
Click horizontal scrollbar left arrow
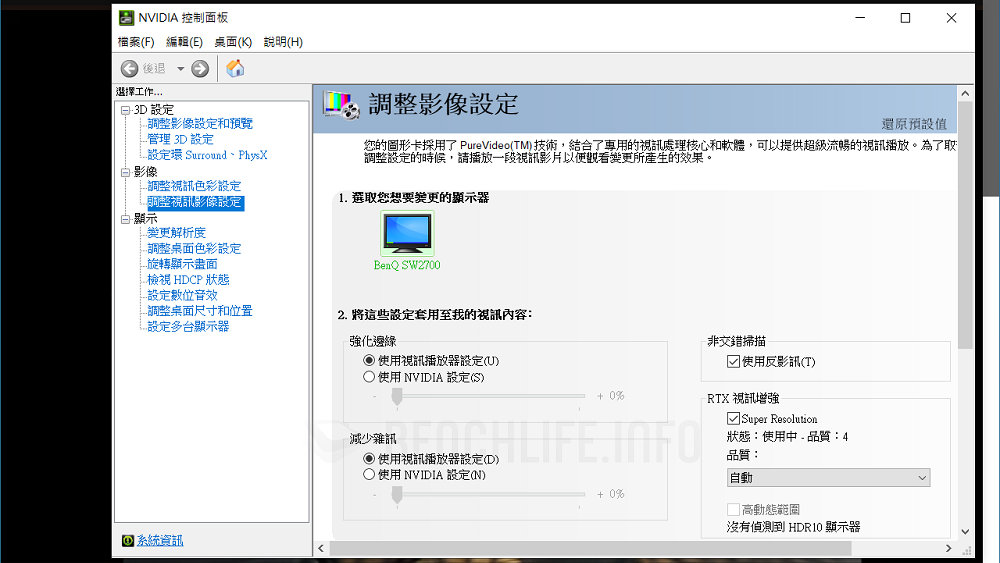(x=321, y=548)
